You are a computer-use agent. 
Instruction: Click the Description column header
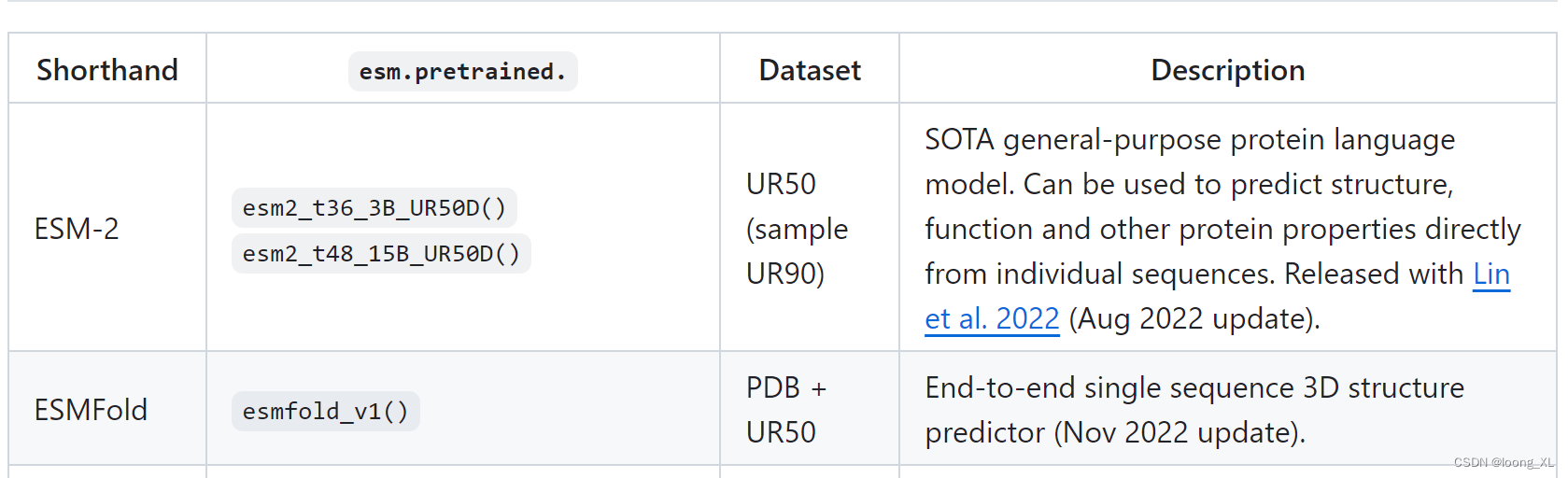[1228, 70]
